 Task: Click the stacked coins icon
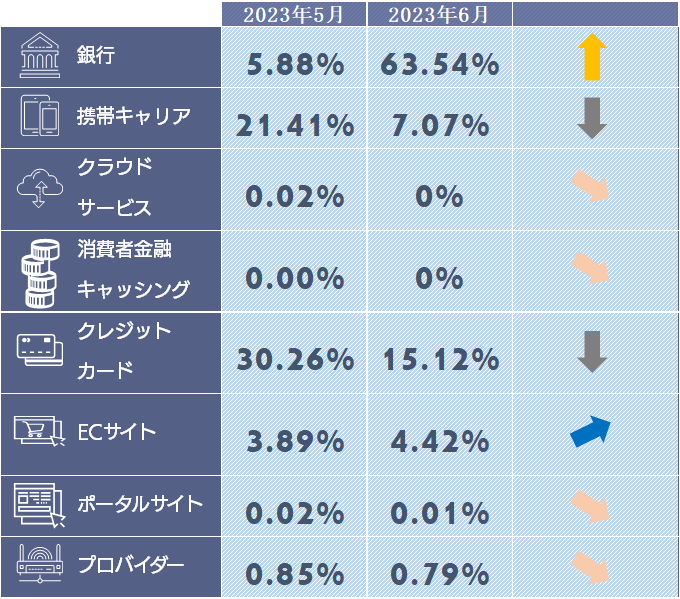pyautogui.click(x=40, y=270)
